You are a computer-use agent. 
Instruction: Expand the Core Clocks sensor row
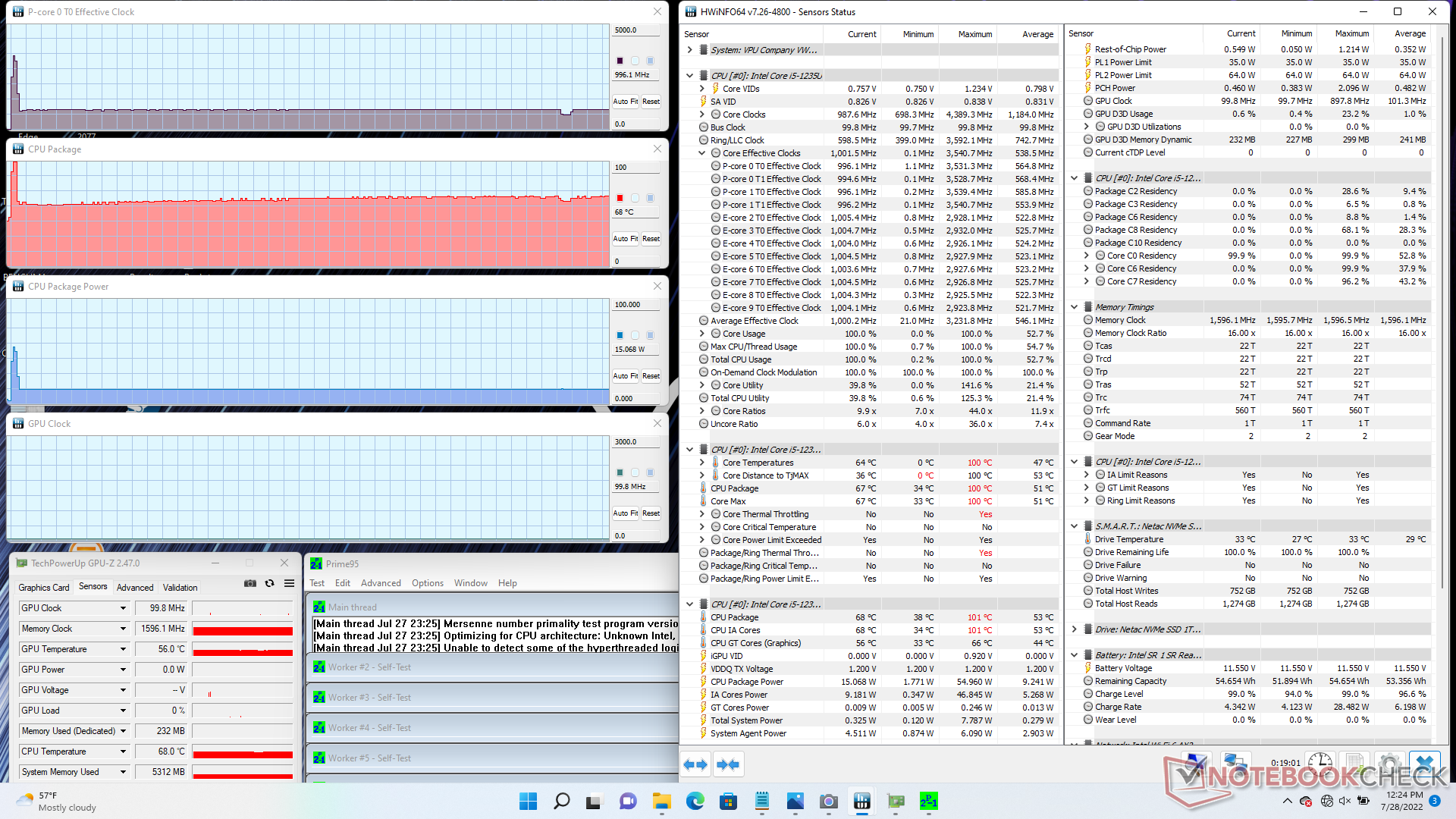click(701, 115)
